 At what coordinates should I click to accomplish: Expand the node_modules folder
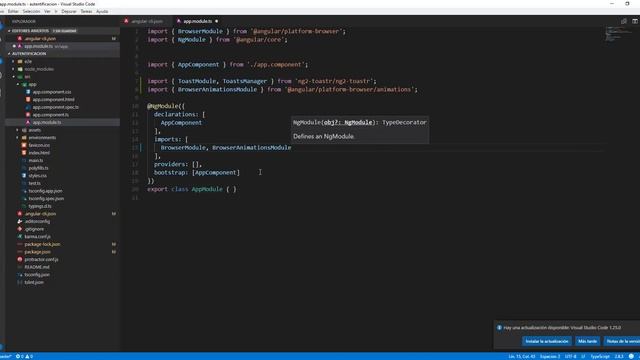(x=39, y=69)
